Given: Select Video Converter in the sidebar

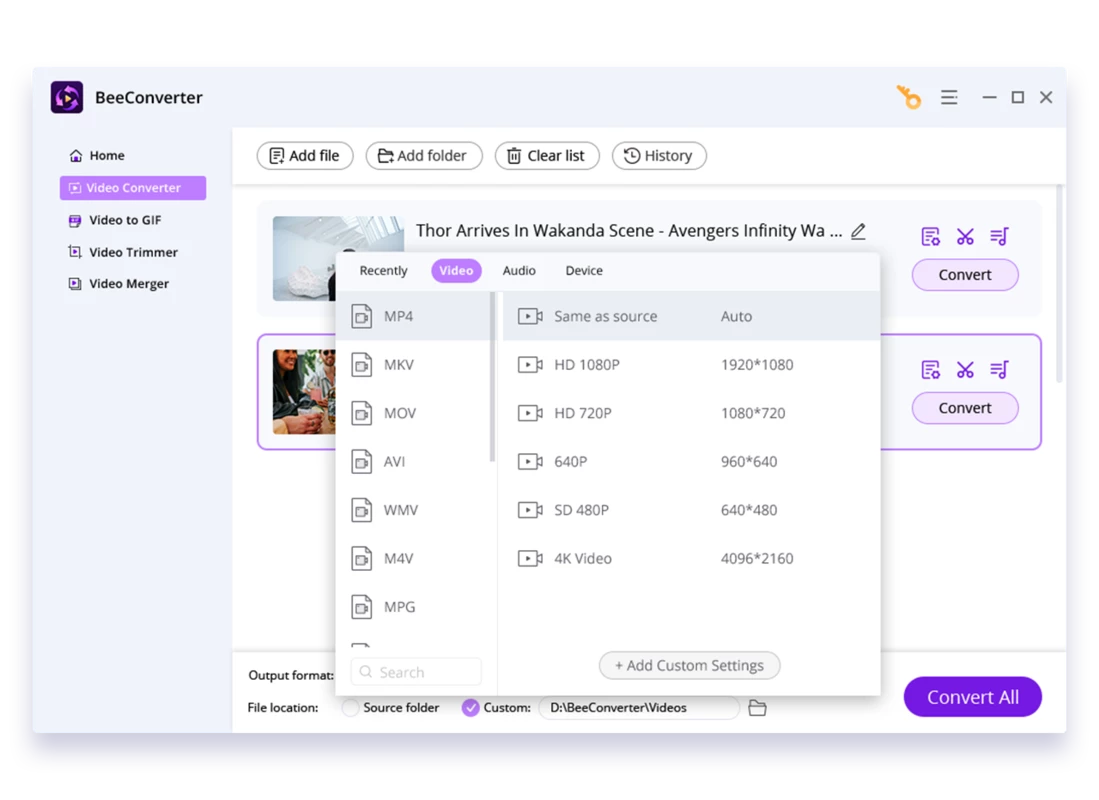Looking at the screenshot, I should [x=133, y=188].
